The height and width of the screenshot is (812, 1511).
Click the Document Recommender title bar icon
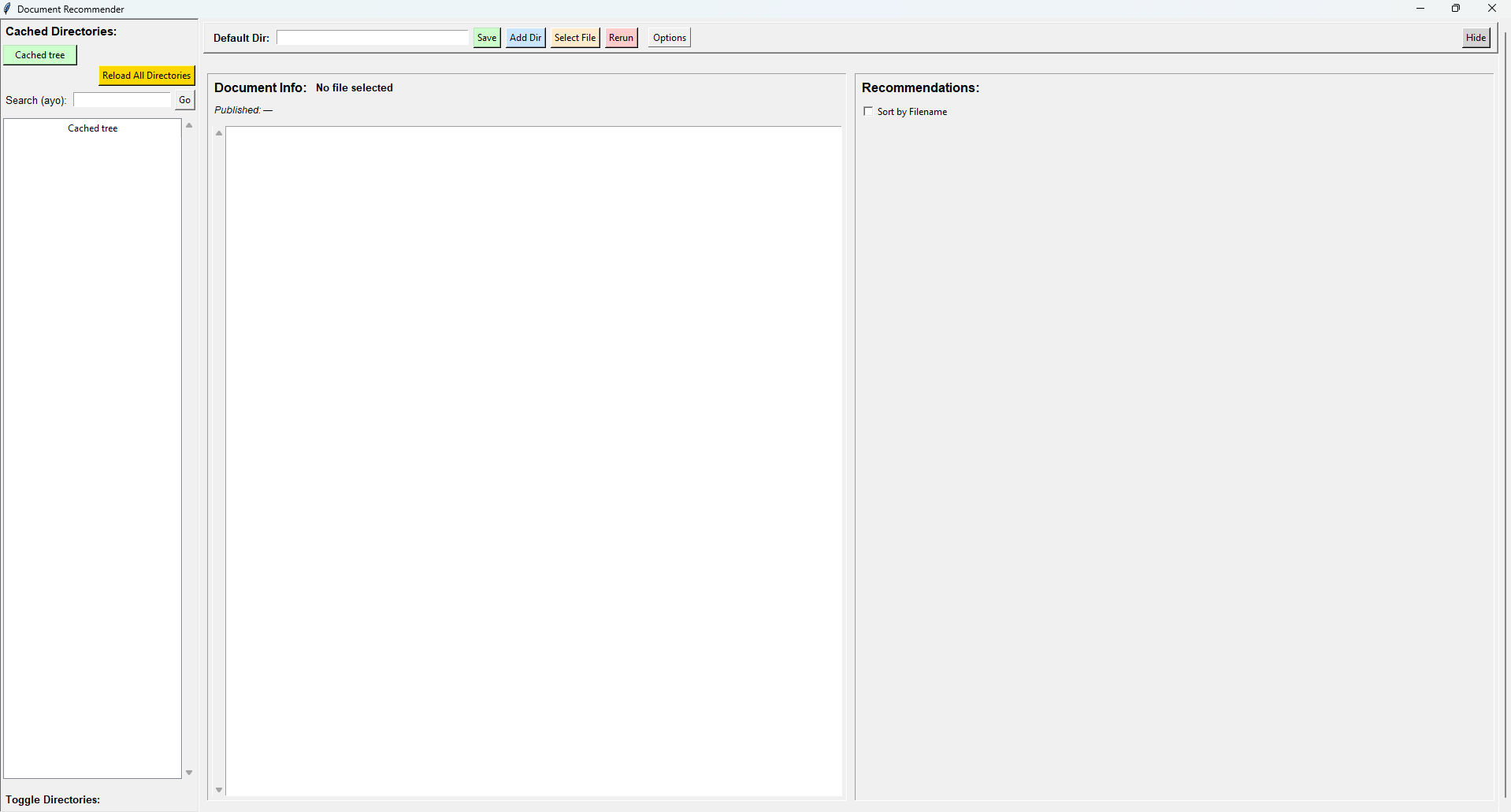pyautogui.click(x=7, y=9)
